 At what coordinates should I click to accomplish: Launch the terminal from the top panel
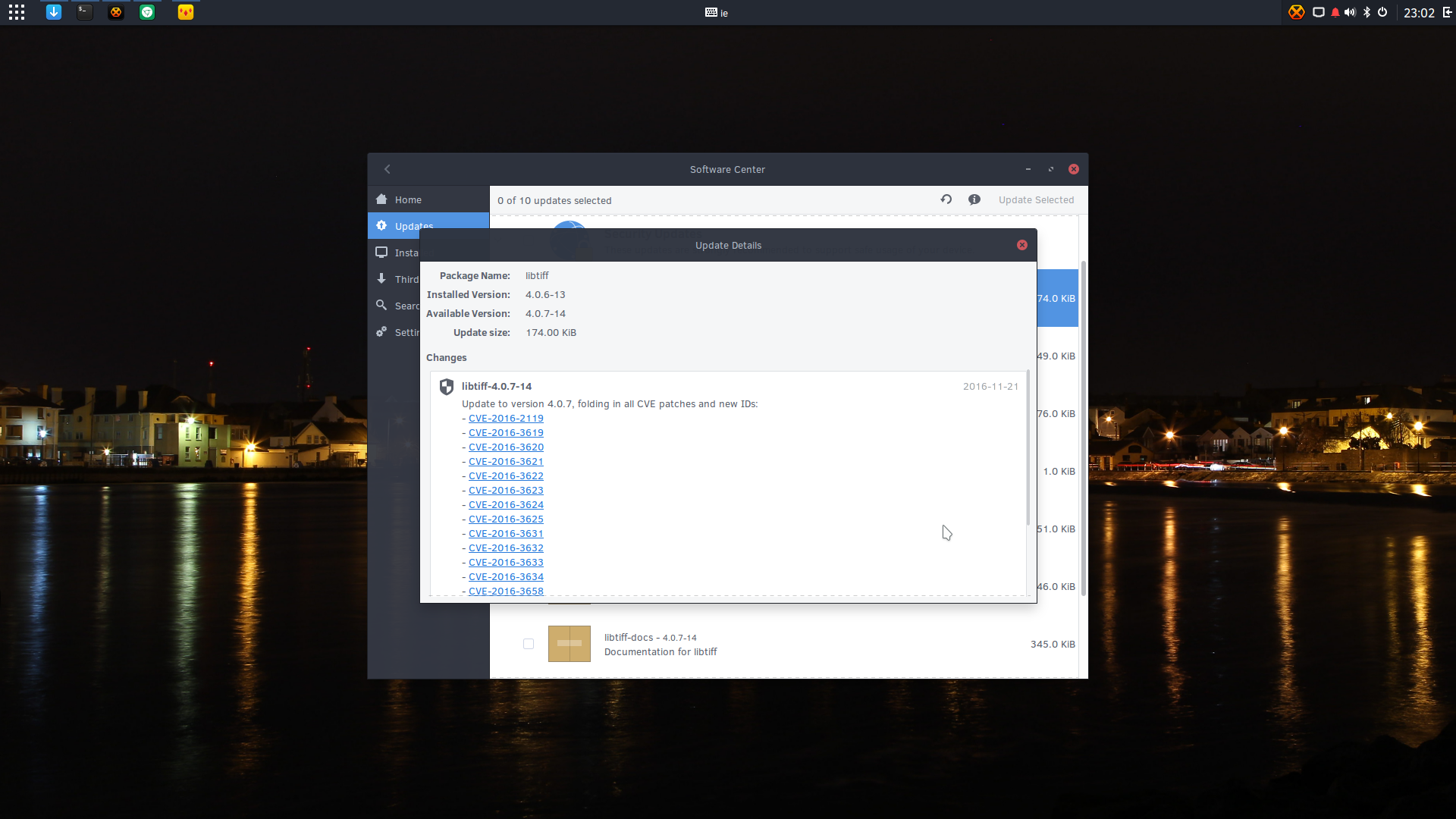(x=85, y=12)
